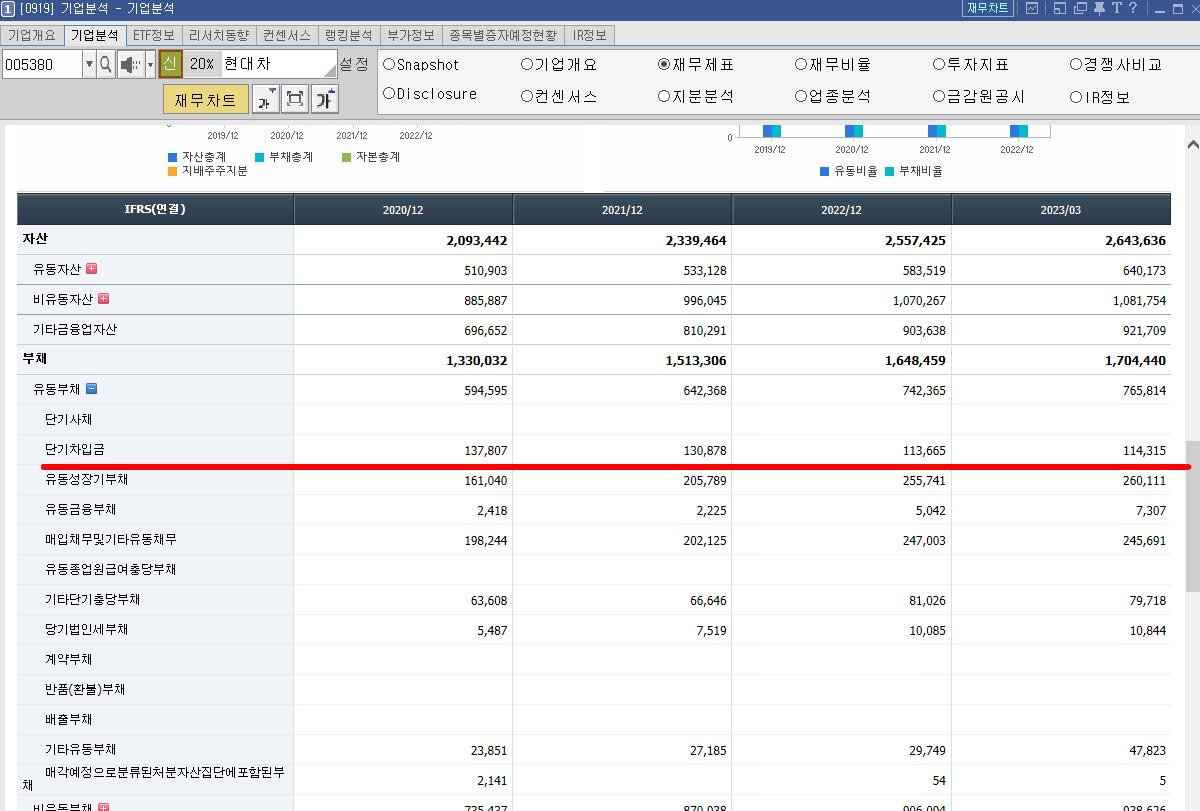The image size is (1200, 811).
Task: Select the 업종분석 radio button
Action: pyautogui.click(x=801, y=96)
